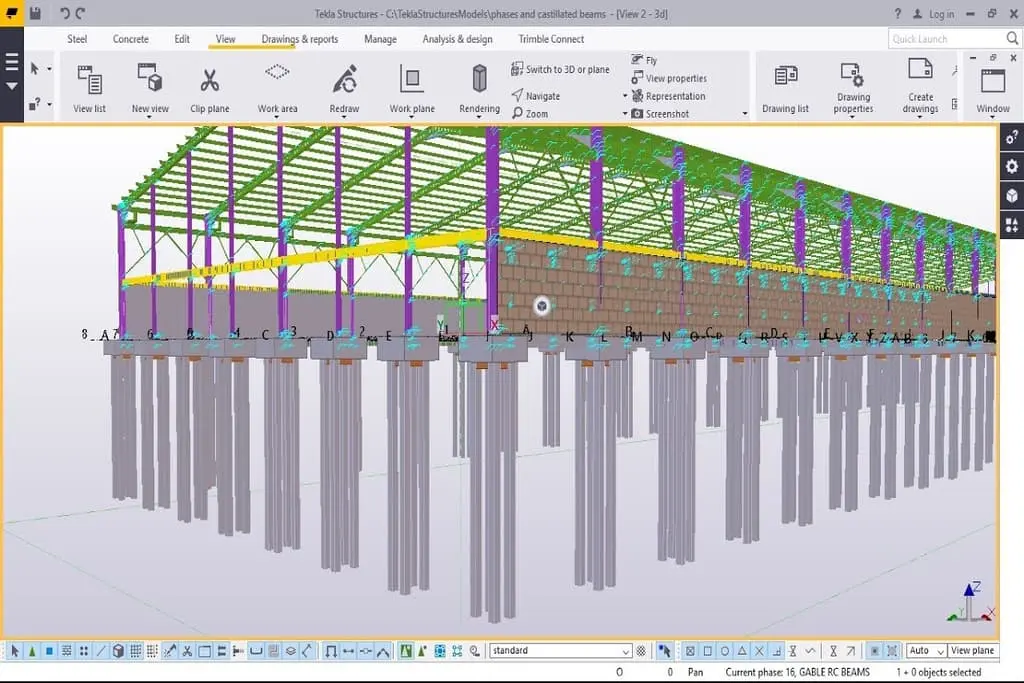This screenshot has height=683, width=1024.
Task: Activate the Clip plane scissors tool
Action: (x=209, y=80)
